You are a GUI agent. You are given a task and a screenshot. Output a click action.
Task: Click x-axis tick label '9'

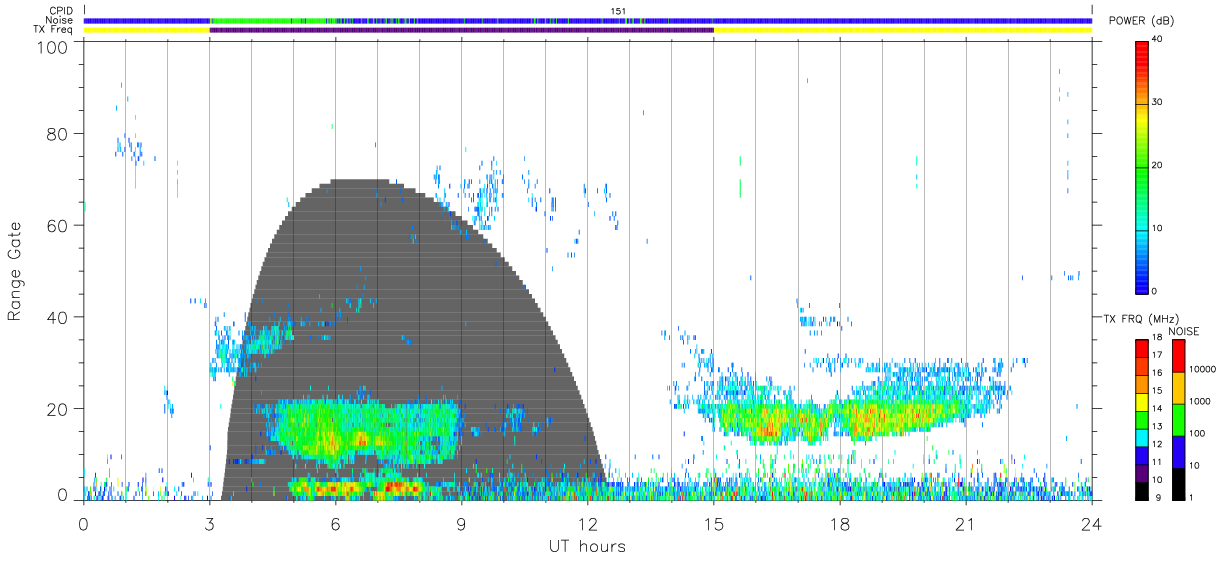click(x=462, y=523)
